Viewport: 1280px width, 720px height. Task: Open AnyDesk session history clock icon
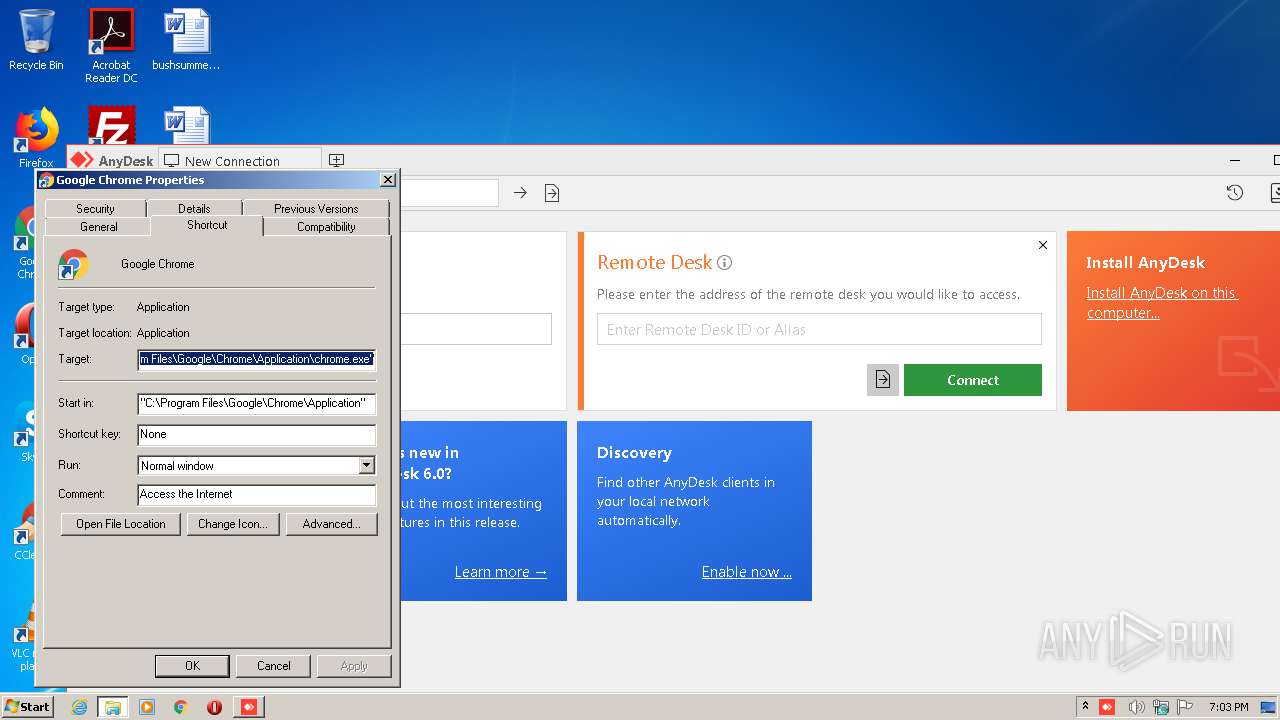tap(1235, 193)
